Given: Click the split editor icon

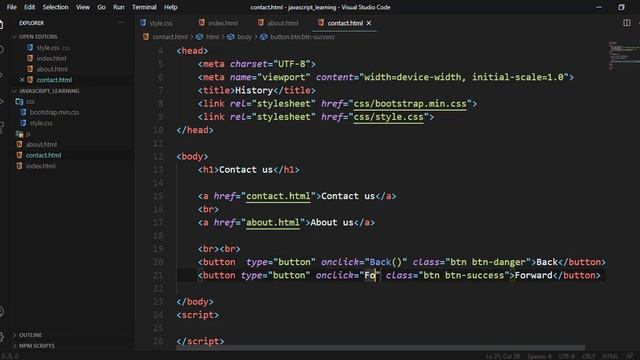Looking at the screenshot, I should (627, 23).
